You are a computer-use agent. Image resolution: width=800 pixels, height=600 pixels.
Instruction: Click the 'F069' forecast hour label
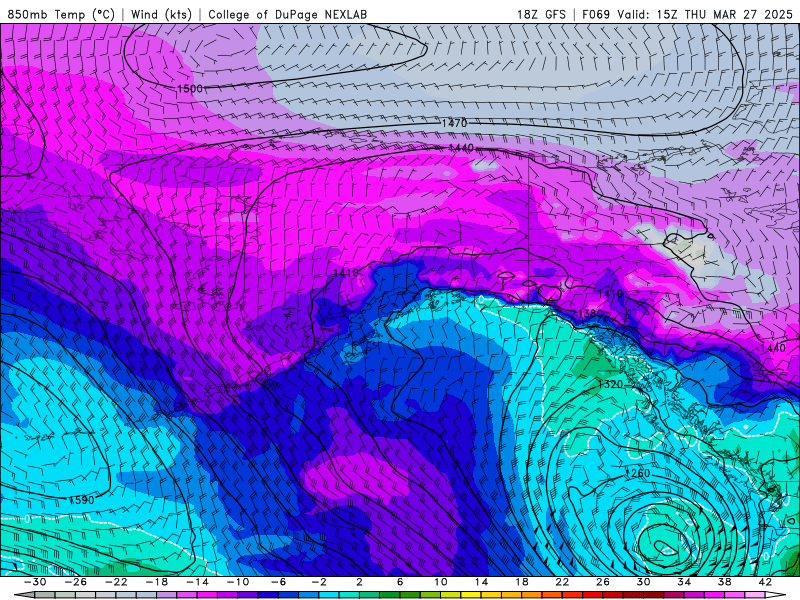click(596, 14)
